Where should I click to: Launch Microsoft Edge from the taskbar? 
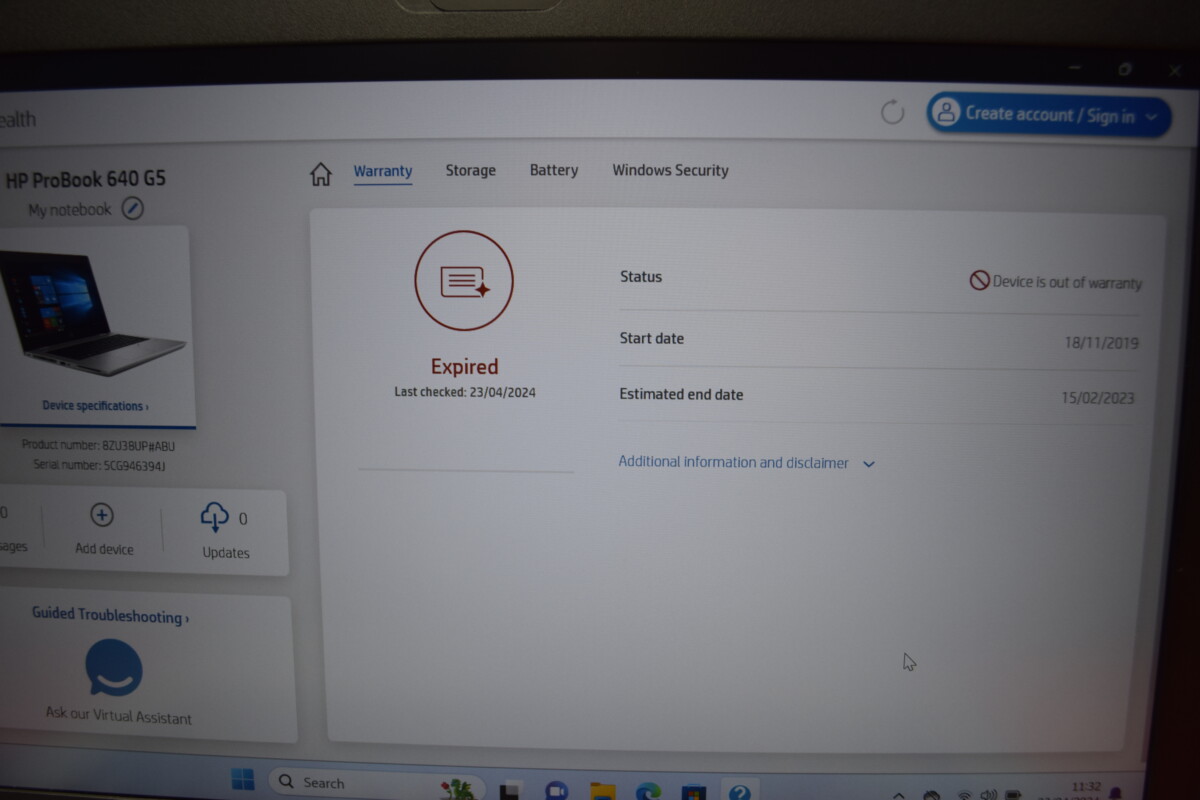(648, 792)
